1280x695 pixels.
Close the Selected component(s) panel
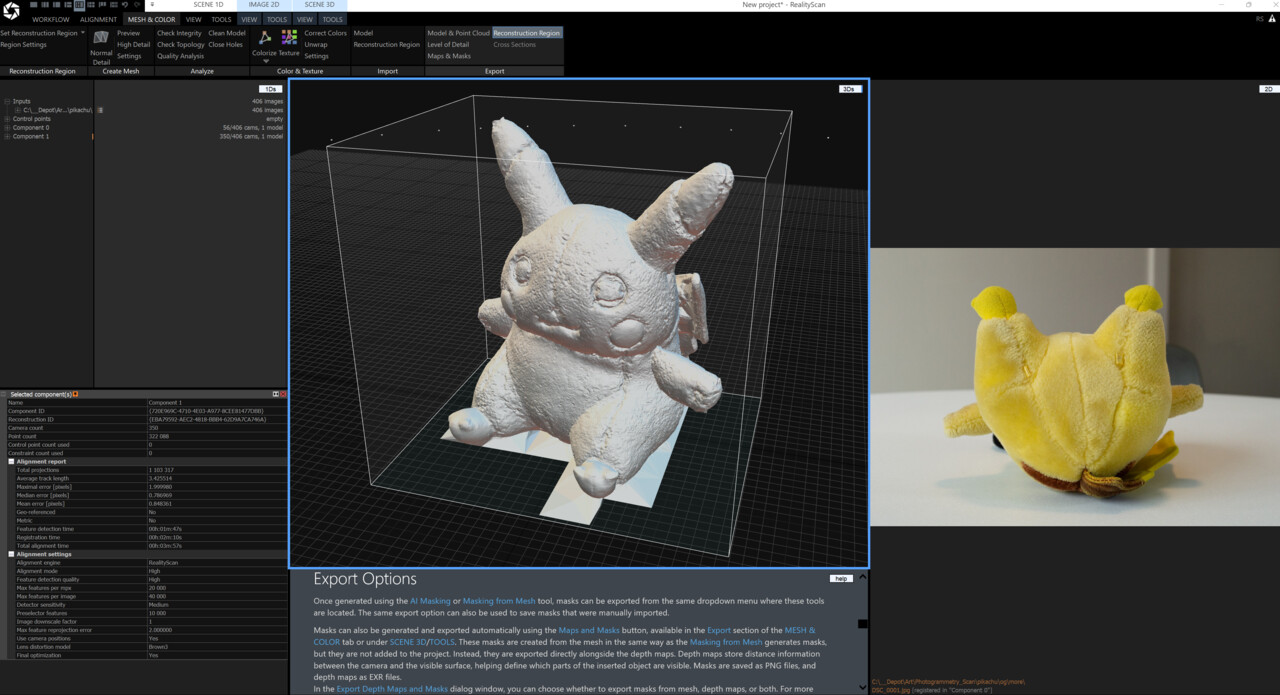pyautogui.click(x=282, y=394)
